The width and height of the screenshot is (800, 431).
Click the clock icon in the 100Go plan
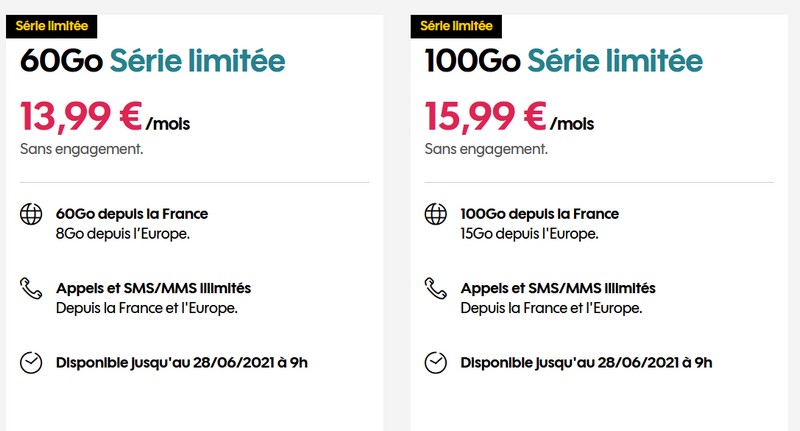(436, 362)
